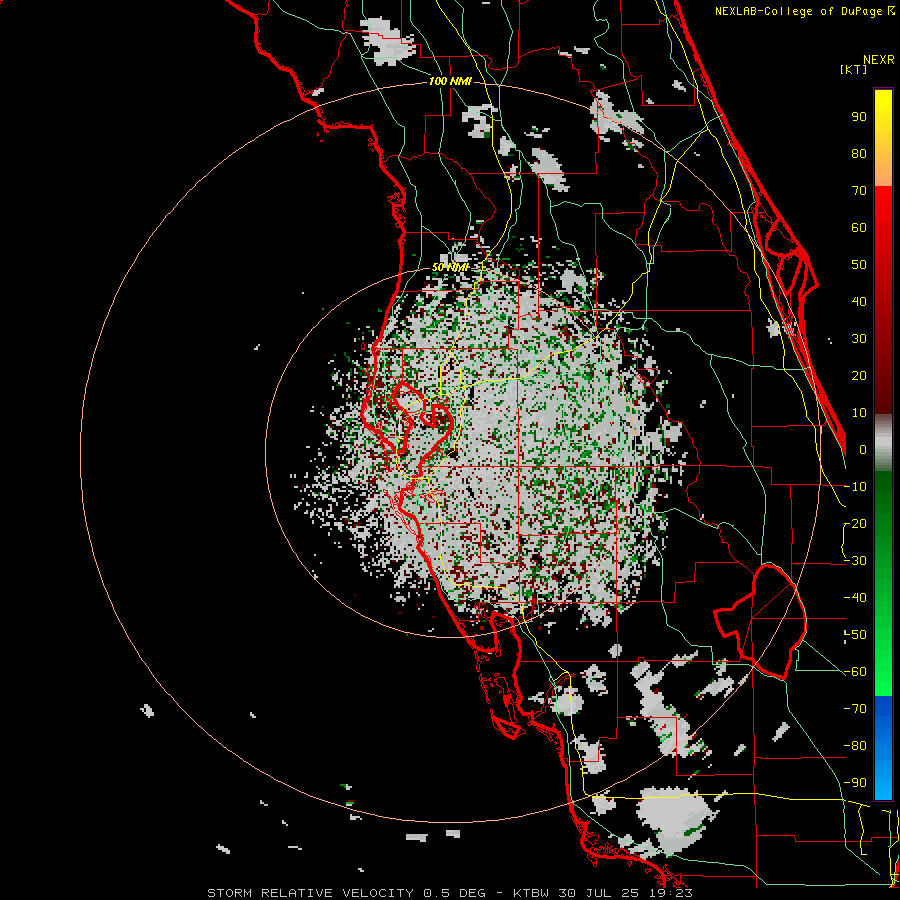Click the Storm Relative Velocity caption text

click(449, 893)
